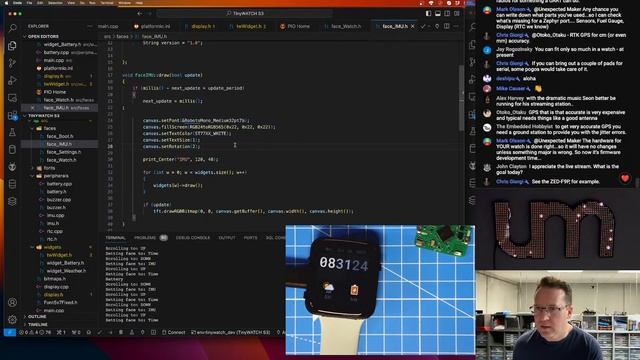Open the PlatformIO alien head icon
The image size is (640, 360).
[x=12, y=167]
